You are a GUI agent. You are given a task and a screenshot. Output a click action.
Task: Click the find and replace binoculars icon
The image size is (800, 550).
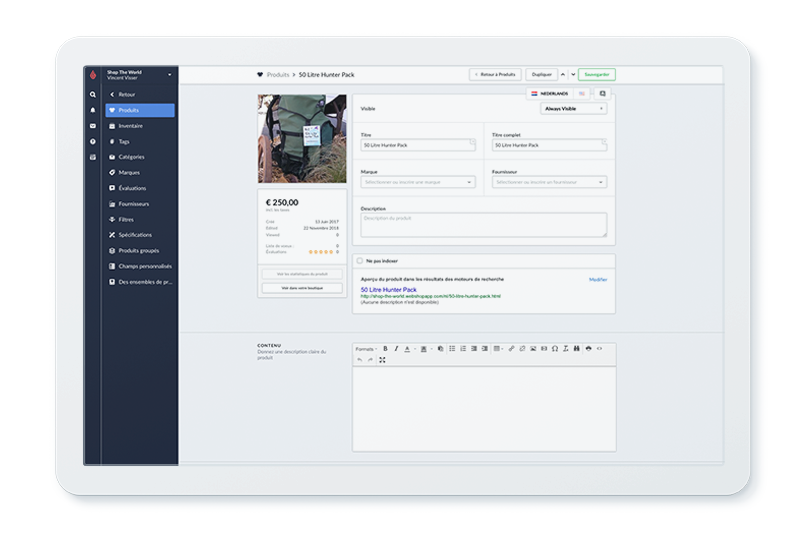click(577, 348)
